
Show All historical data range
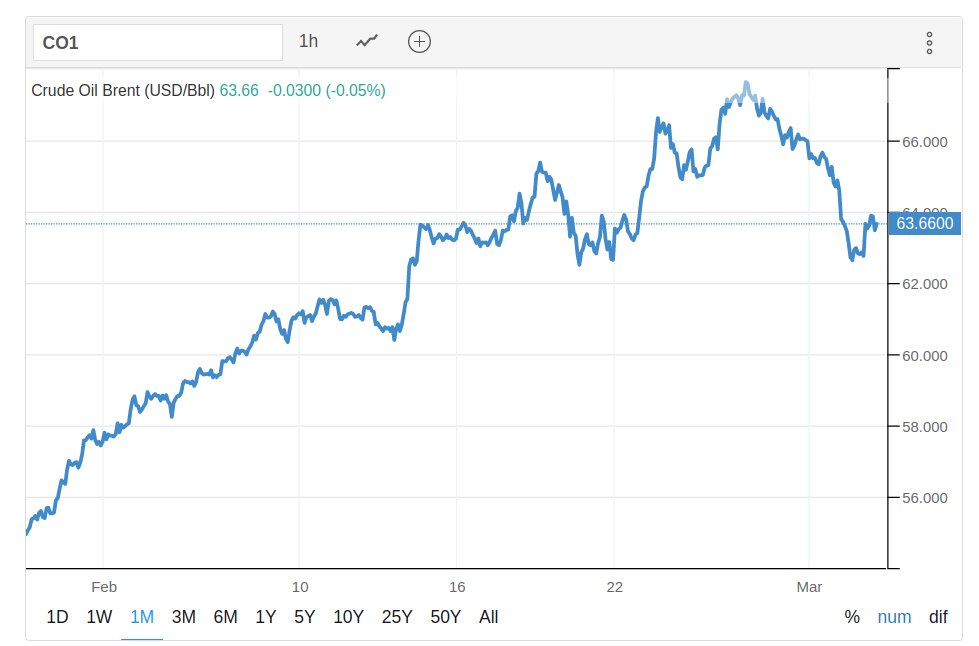point(488,617)
